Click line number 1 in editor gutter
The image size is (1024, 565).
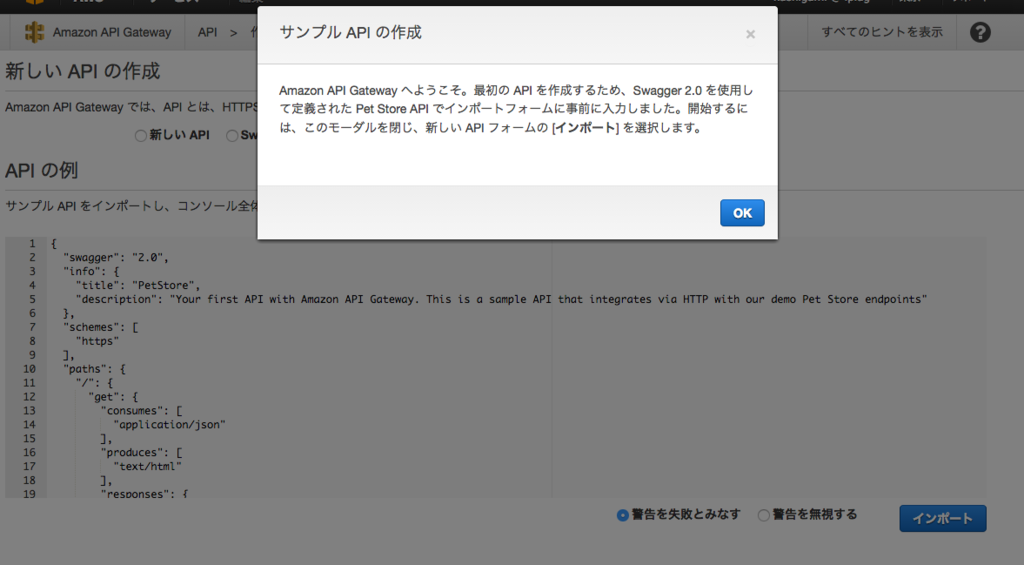pos(31,244)
